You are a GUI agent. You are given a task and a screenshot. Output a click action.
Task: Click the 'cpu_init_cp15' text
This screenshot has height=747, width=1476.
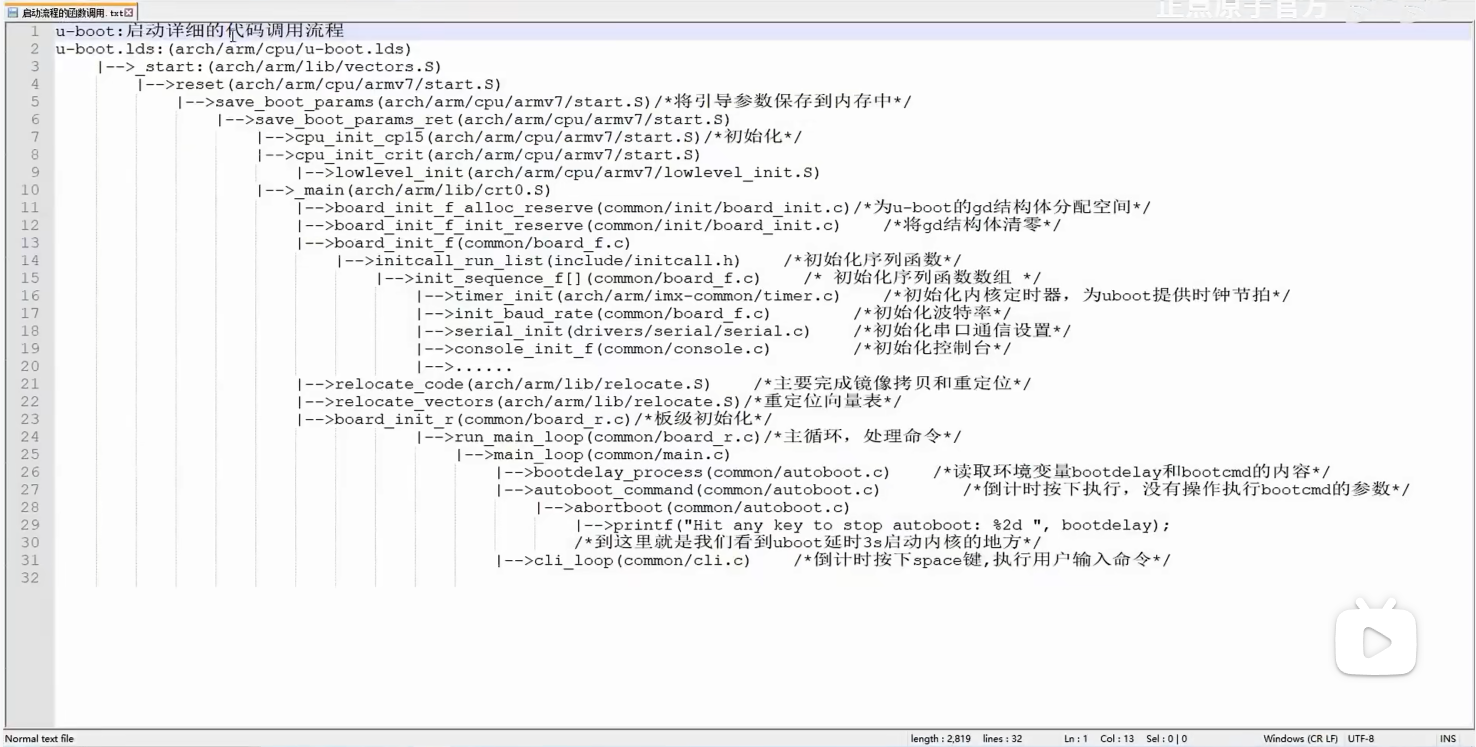(359, 137)
